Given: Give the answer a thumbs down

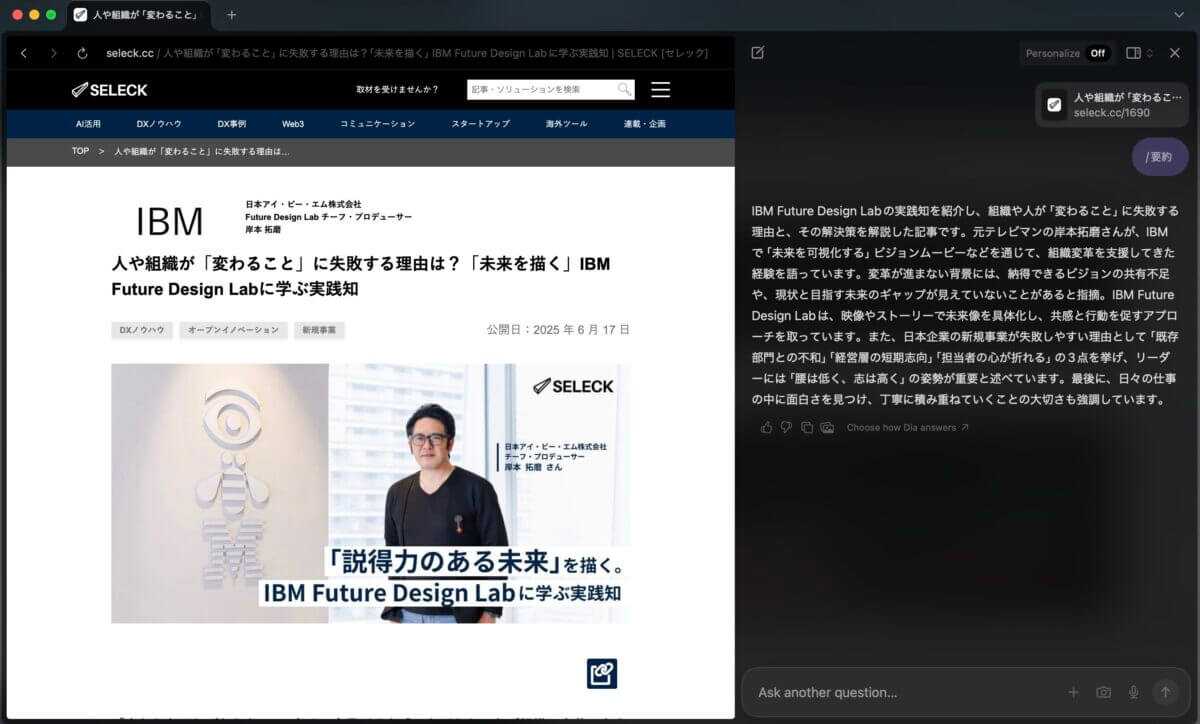Looking at the screenshot, I should click(786, 428).
